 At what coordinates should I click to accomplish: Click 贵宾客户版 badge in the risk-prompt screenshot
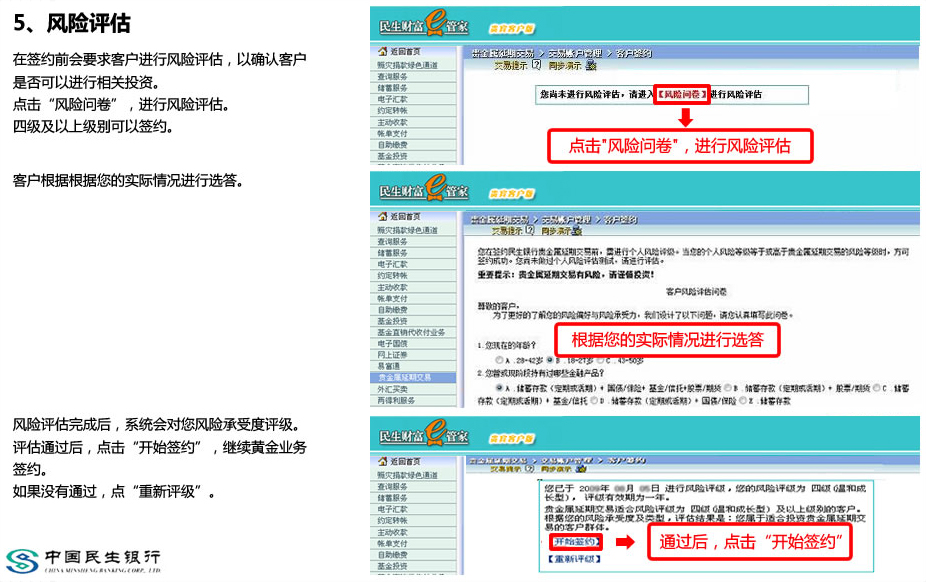click(511, 28)
